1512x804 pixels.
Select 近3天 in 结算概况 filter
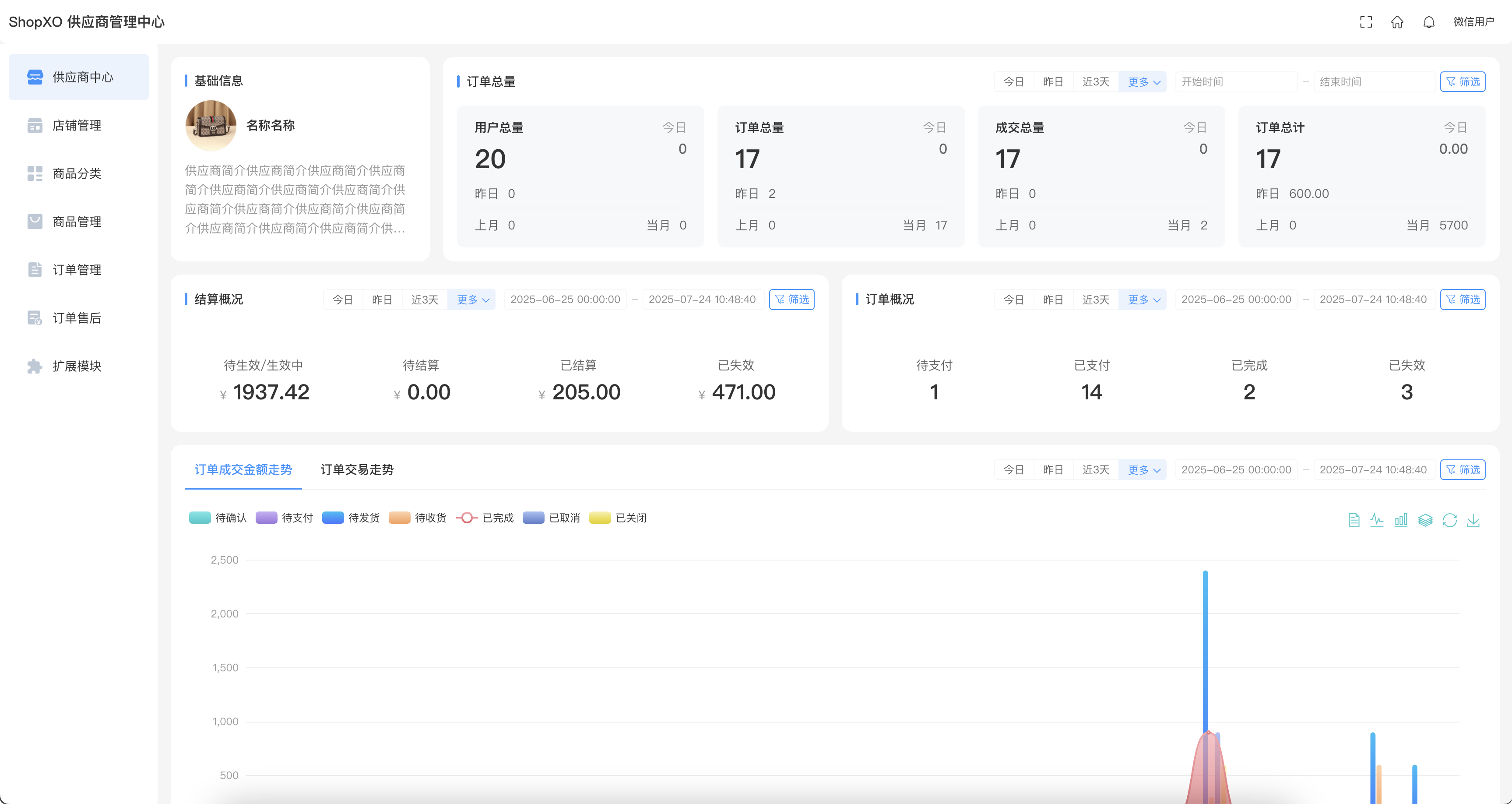(424, 300)
